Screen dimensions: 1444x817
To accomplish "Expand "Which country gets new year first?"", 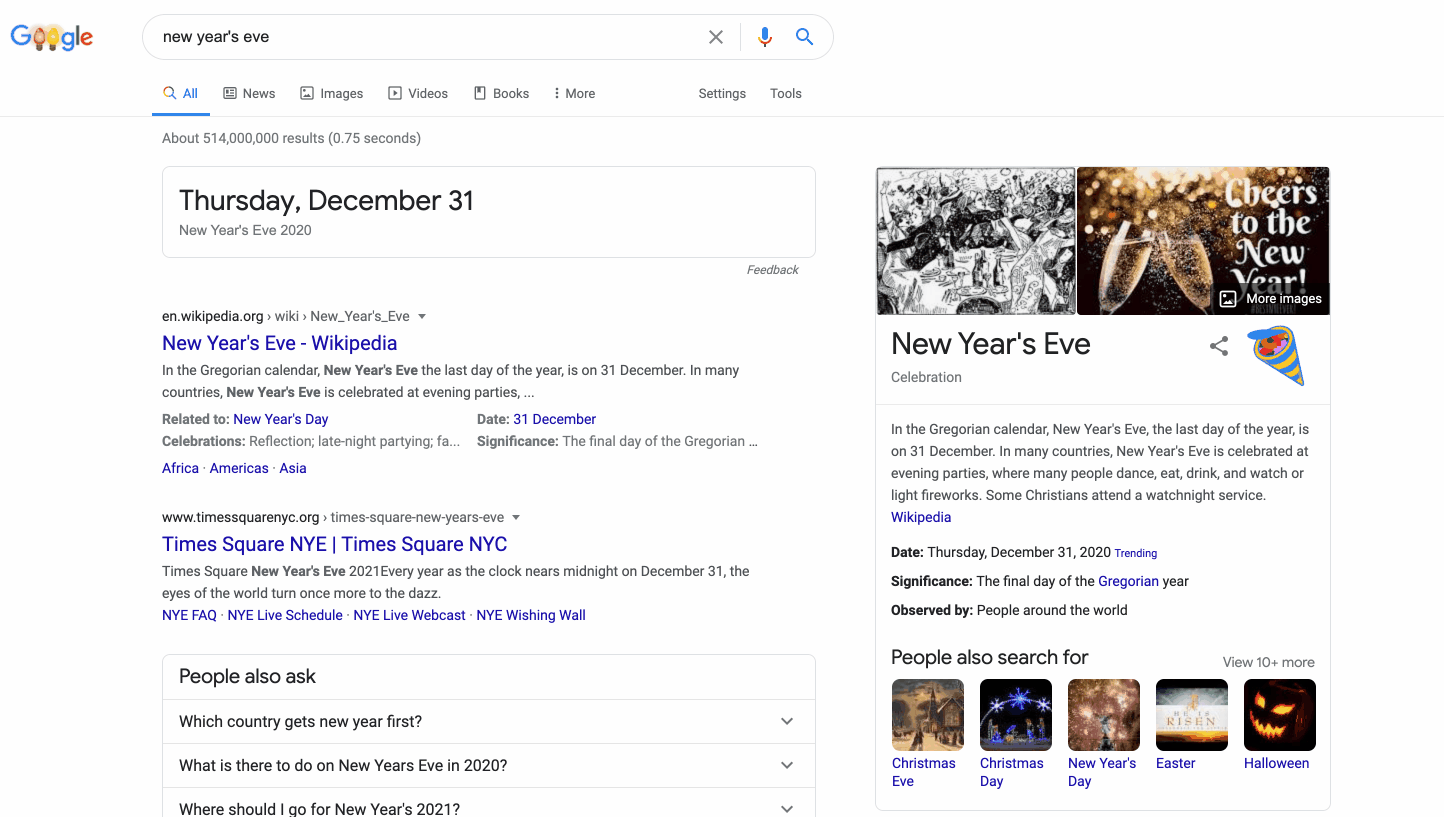I will (x=488, y=722).
